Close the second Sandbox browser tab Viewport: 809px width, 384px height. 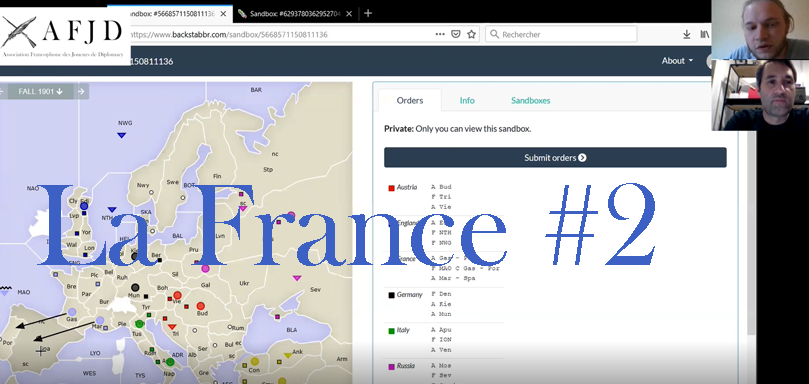coord(349,14)
